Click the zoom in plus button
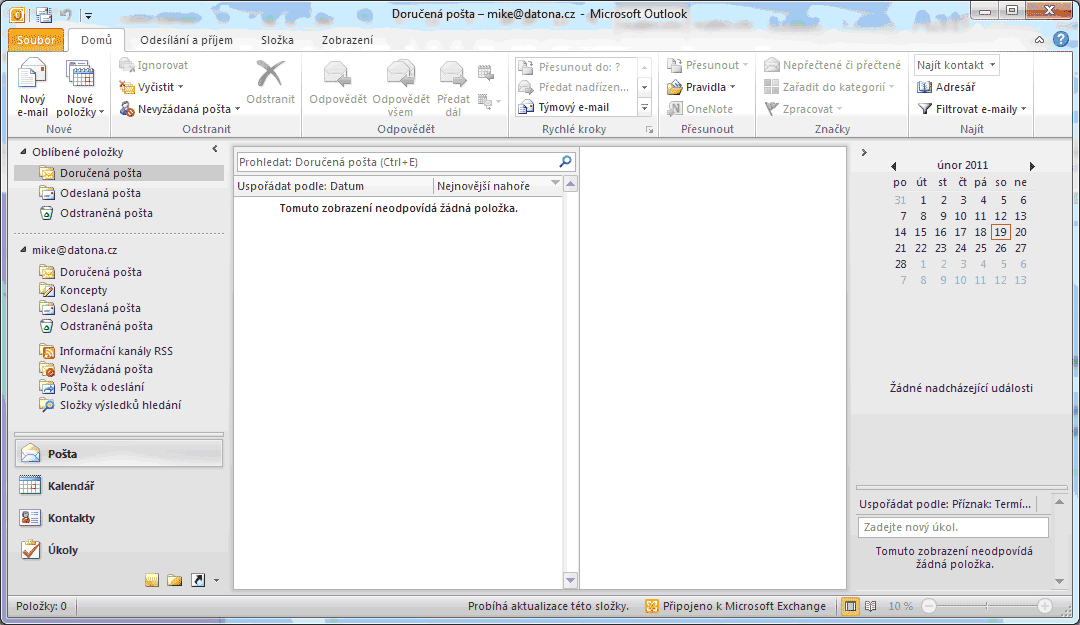The image size is (1080, 625). 1045,606
